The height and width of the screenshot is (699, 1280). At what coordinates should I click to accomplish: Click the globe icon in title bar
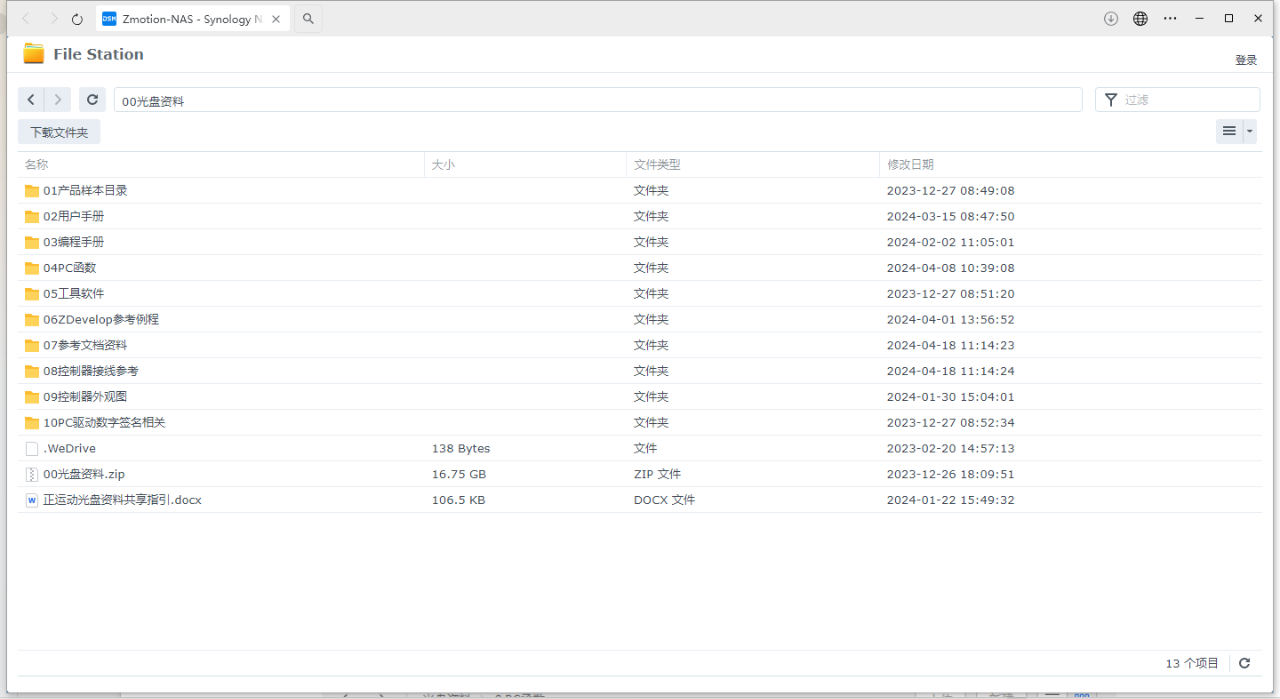(1140, 19)
